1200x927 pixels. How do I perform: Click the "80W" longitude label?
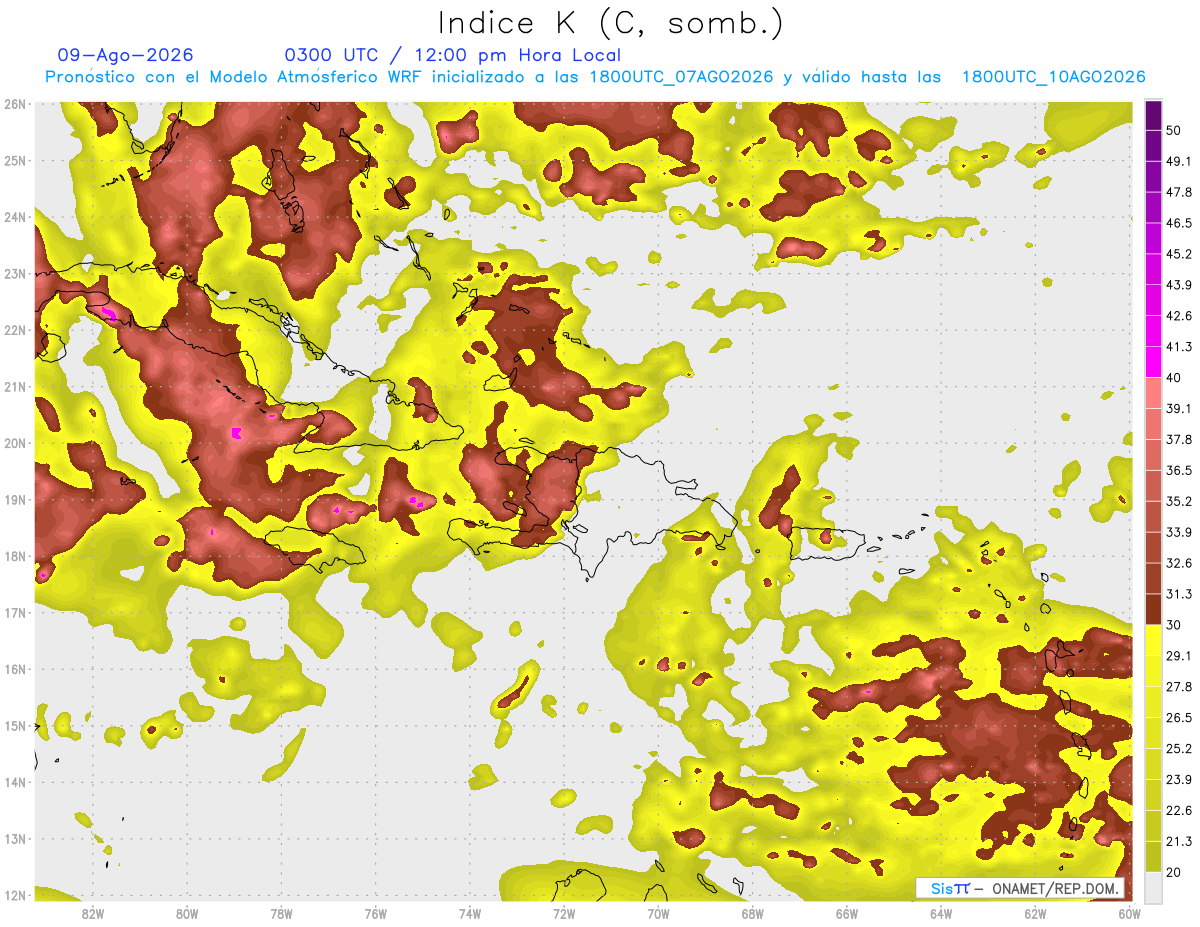coord(187,913)
